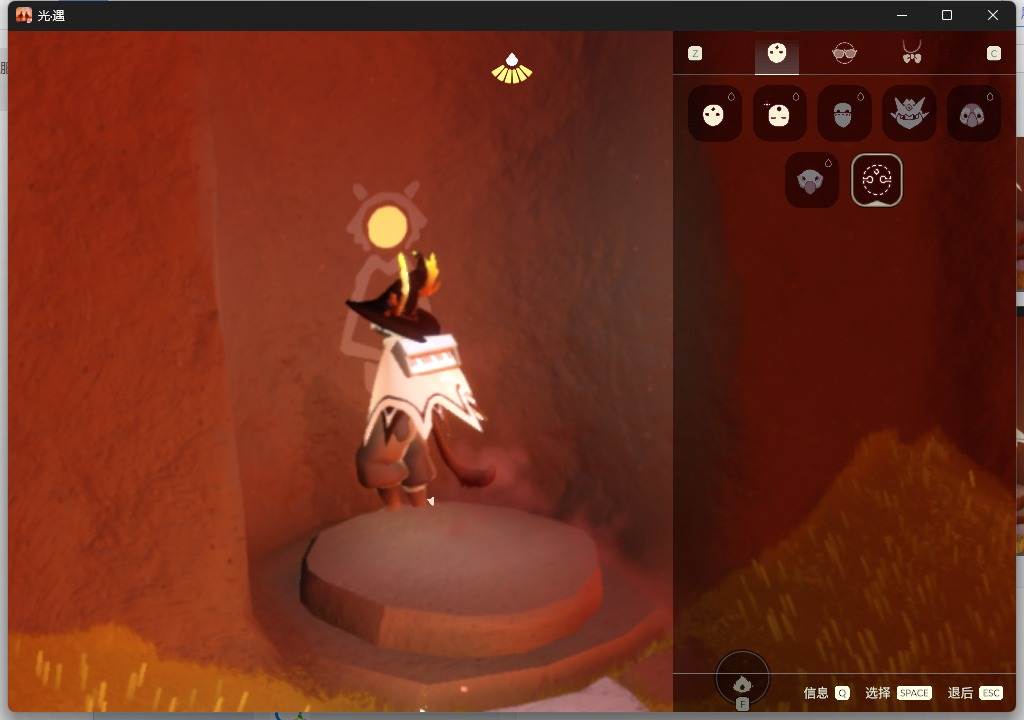Viewport: 1024px width, 720px height.
Task: Maximize the 光遇 game window
Action: [x=947, y=15]
